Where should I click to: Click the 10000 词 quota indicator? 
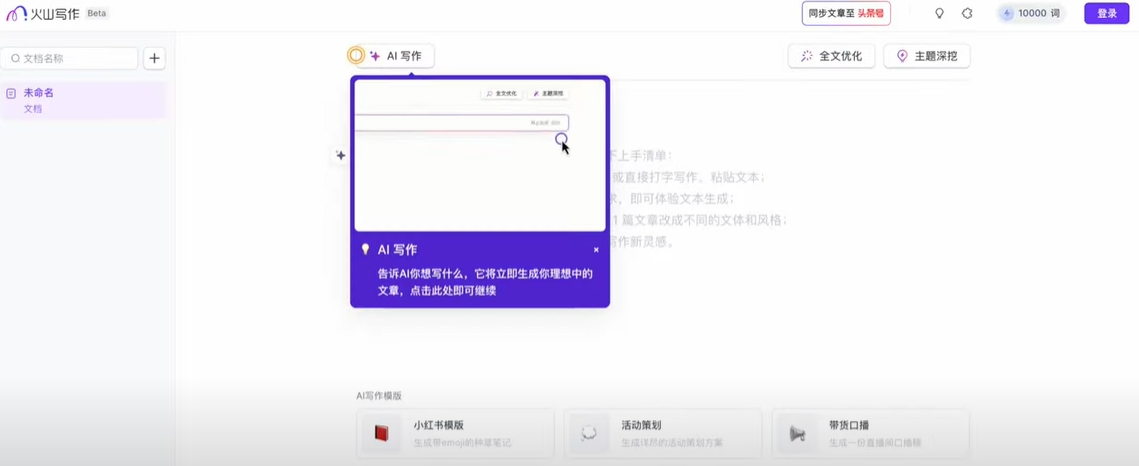pyautogui.click(x=1031, y=13)
